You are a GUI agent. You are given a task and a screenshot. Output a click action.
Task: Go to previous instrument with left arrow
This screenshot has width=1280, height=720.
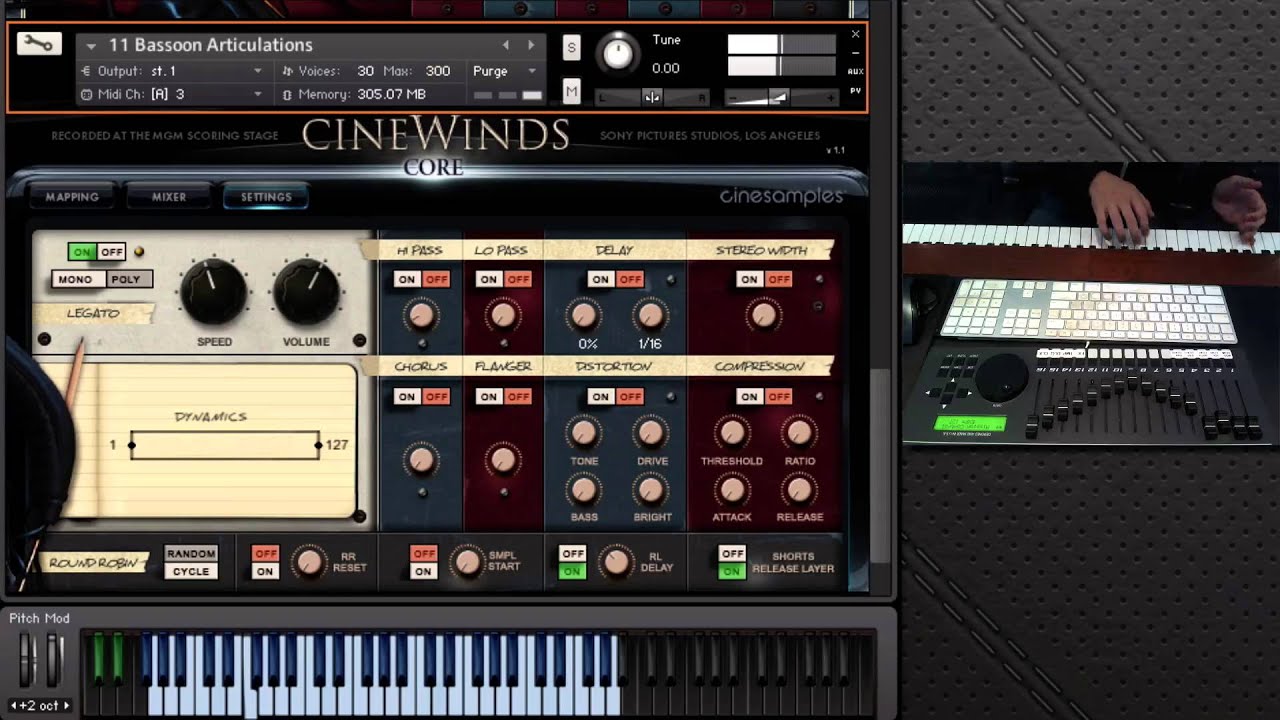coord(505,45)
